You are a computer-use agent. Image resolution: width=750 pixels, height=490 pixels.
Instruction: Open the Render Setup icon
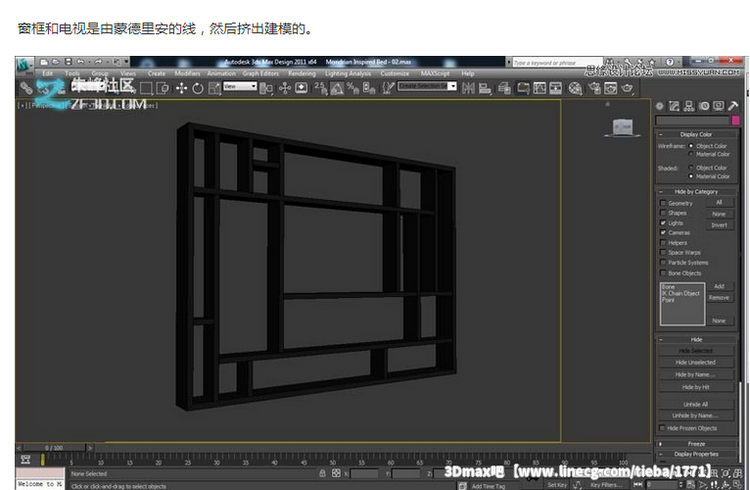(595, 88)
